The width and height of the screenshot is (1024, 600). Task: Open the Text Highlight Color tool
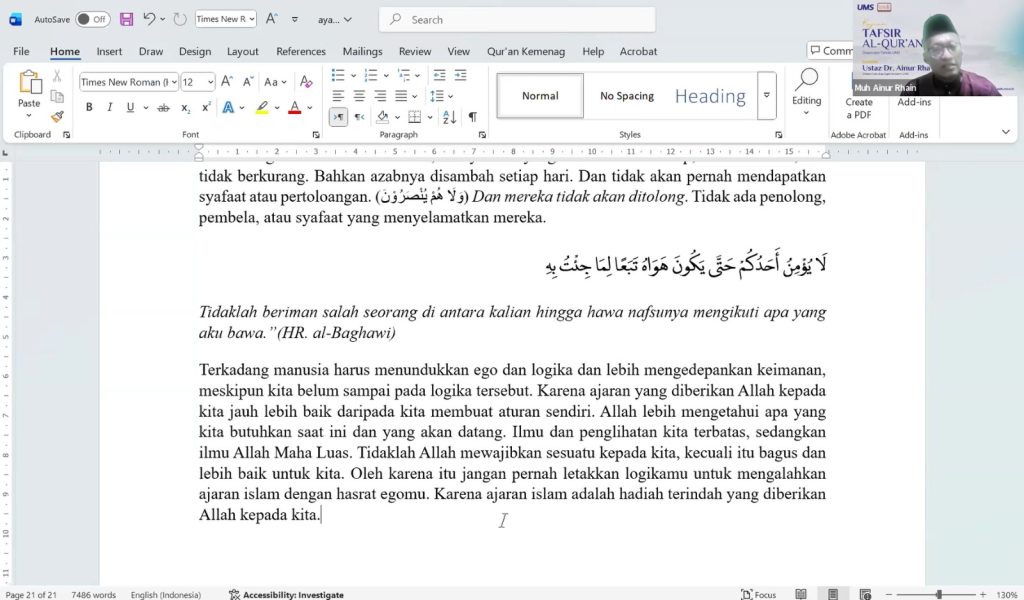pos(262,107)
